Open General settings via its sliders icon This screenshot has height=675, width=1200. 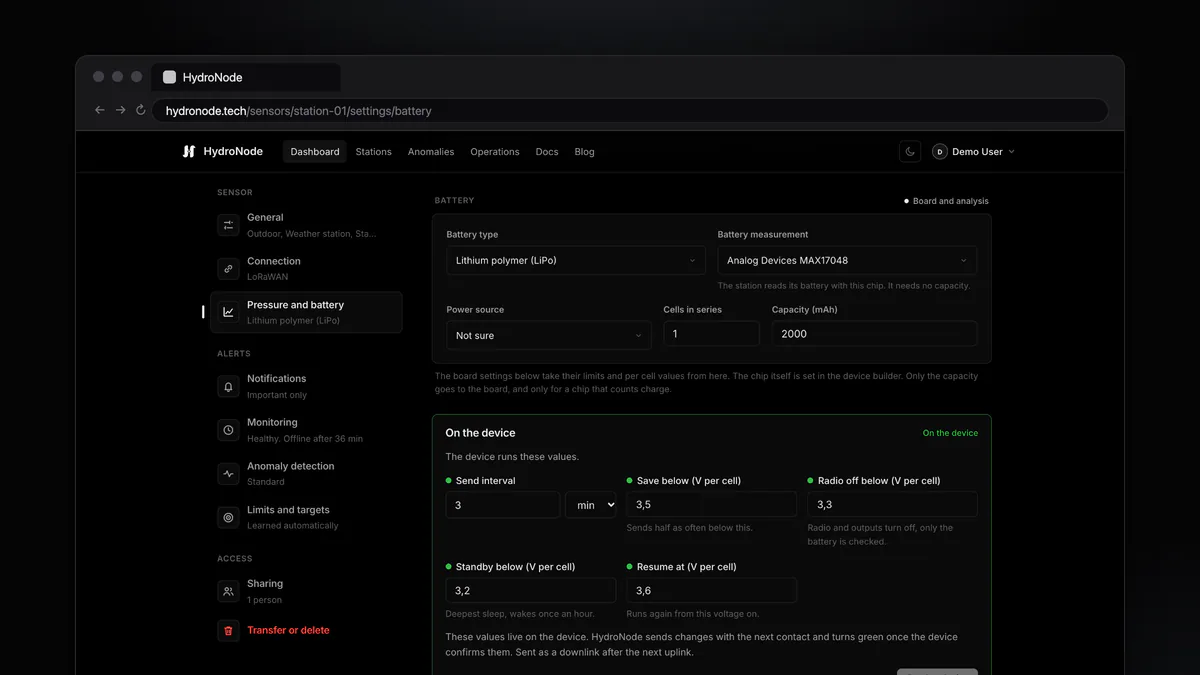click(228, 225)
